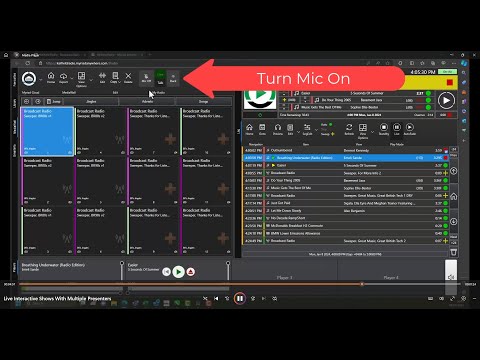Image resolution: width=480 pixels, height=360 pixels.
Task: Click the green play button in the Easier player
Action: point(178,272)
